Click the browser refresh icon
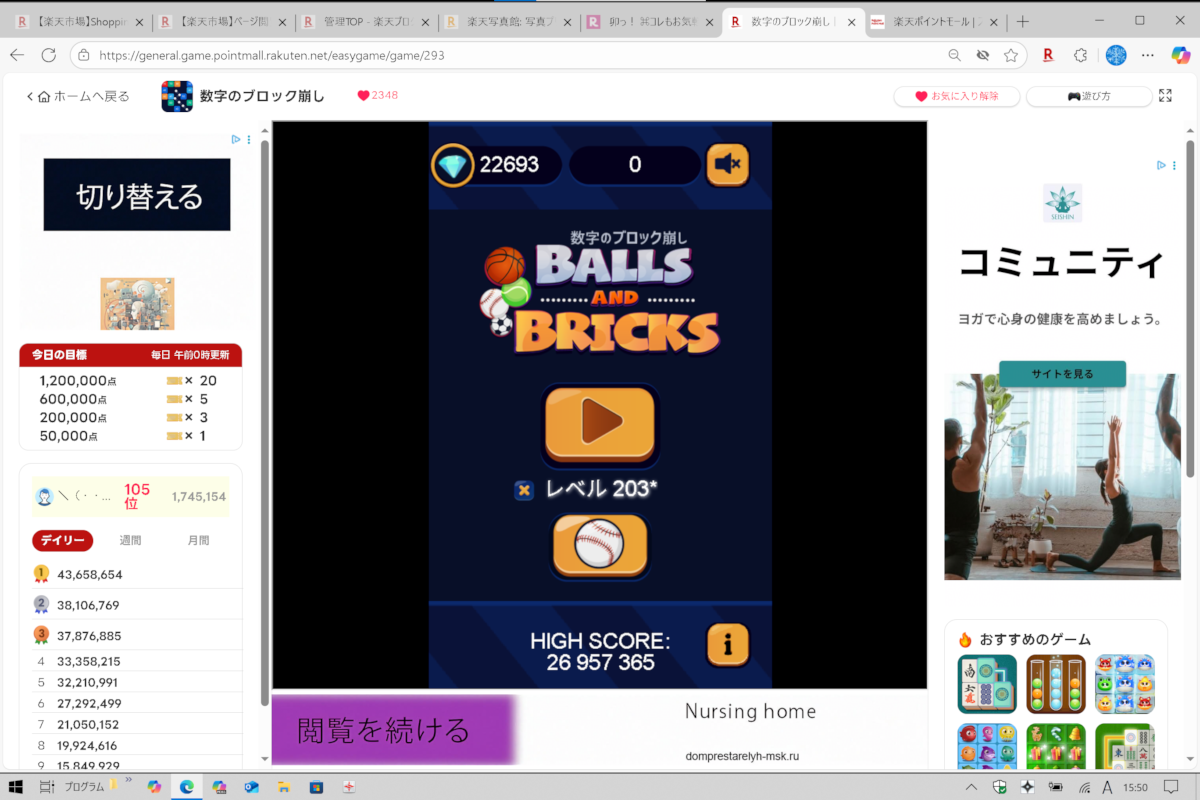The width and height of the screenshot is (1200, 800). pyautogui.click(x=48, y=56)
